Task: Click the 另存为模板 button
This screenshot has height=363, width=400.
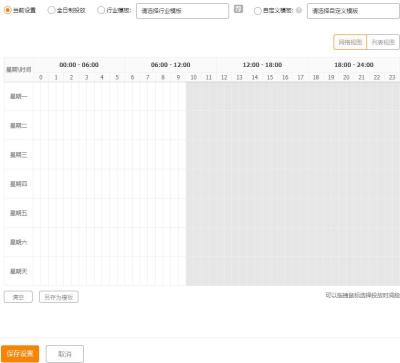Action: coord(59,297)
